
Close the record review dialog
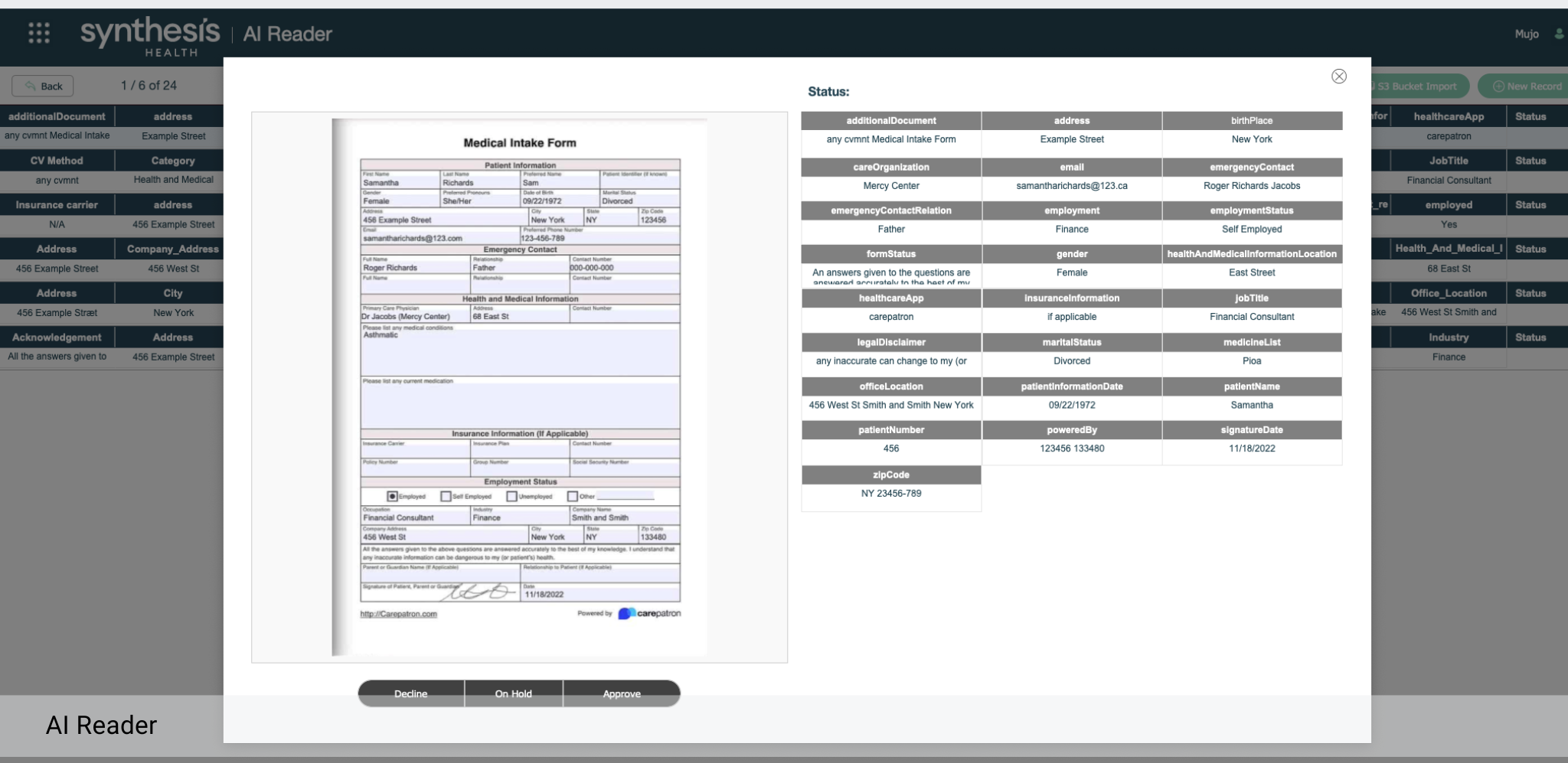point(1338,76)
